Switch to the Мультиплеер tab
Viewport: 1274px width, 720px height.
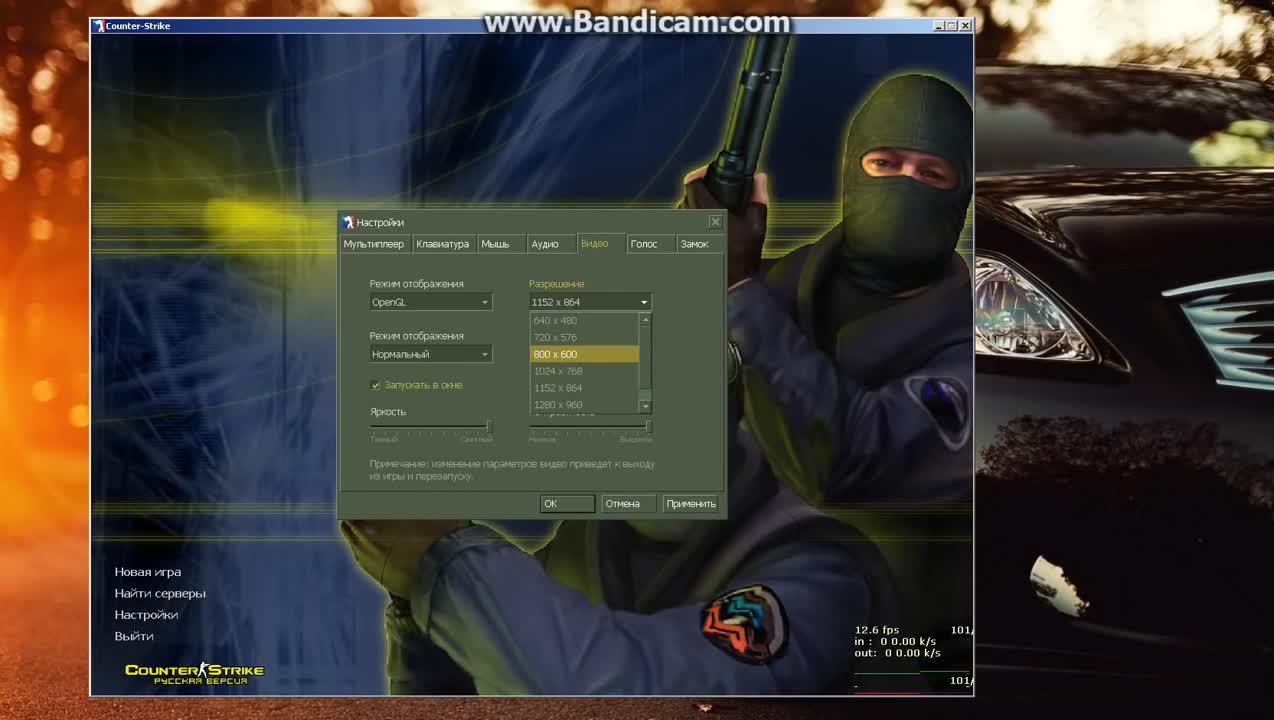pos(374,244)
